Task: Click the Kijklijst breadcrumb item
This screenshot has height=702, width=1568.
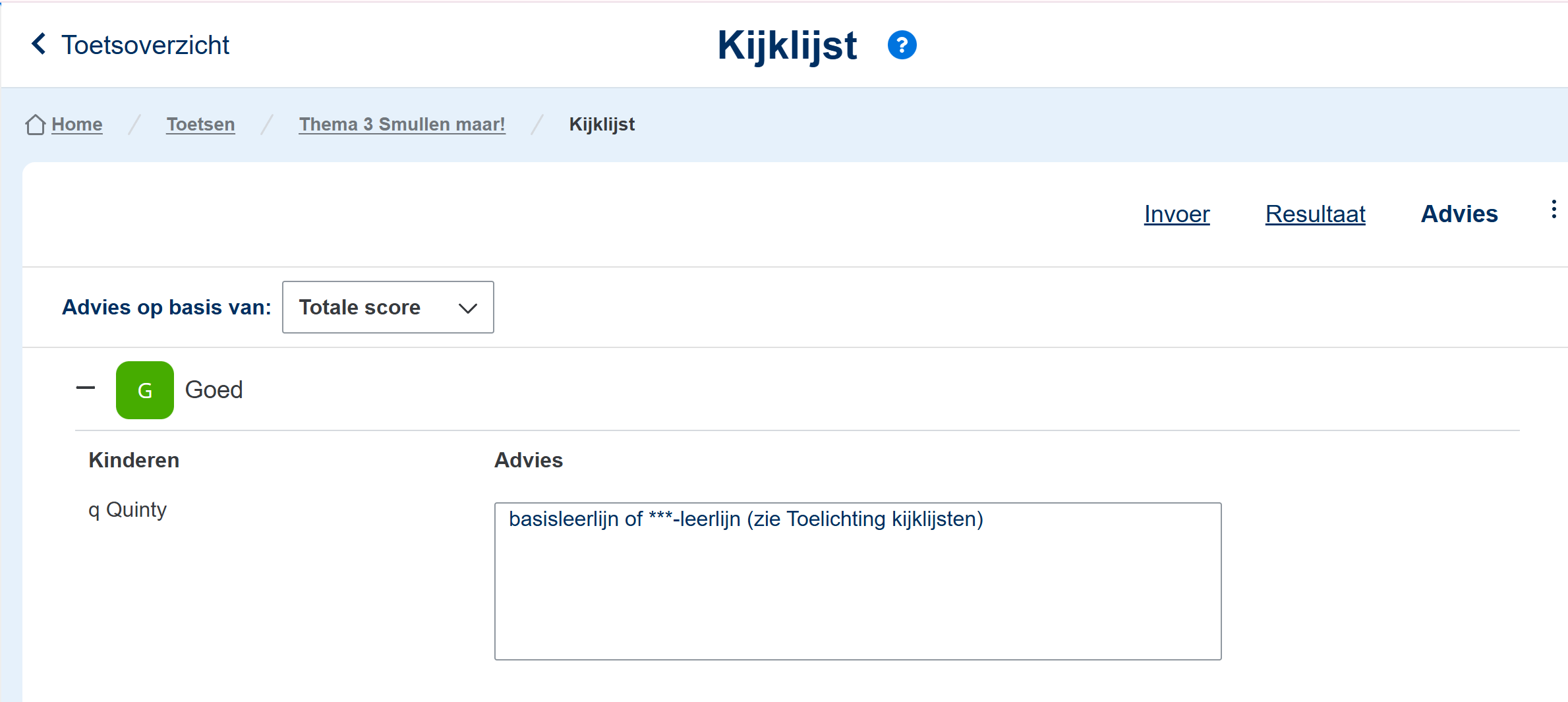Action: point(602,125)
